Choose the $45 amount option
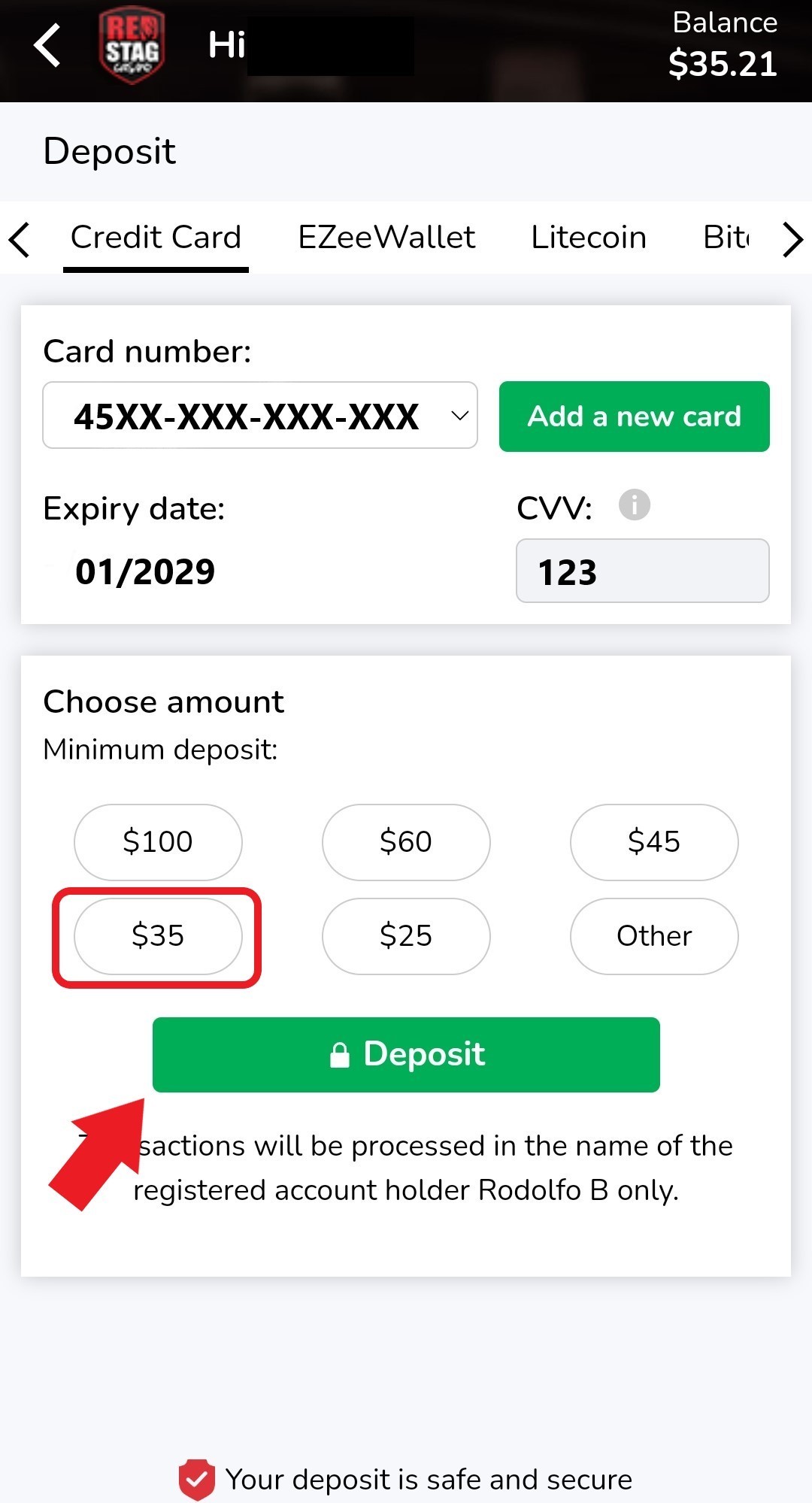The height and width of the screenshot is (1503, 812). (x=654, y=841)
